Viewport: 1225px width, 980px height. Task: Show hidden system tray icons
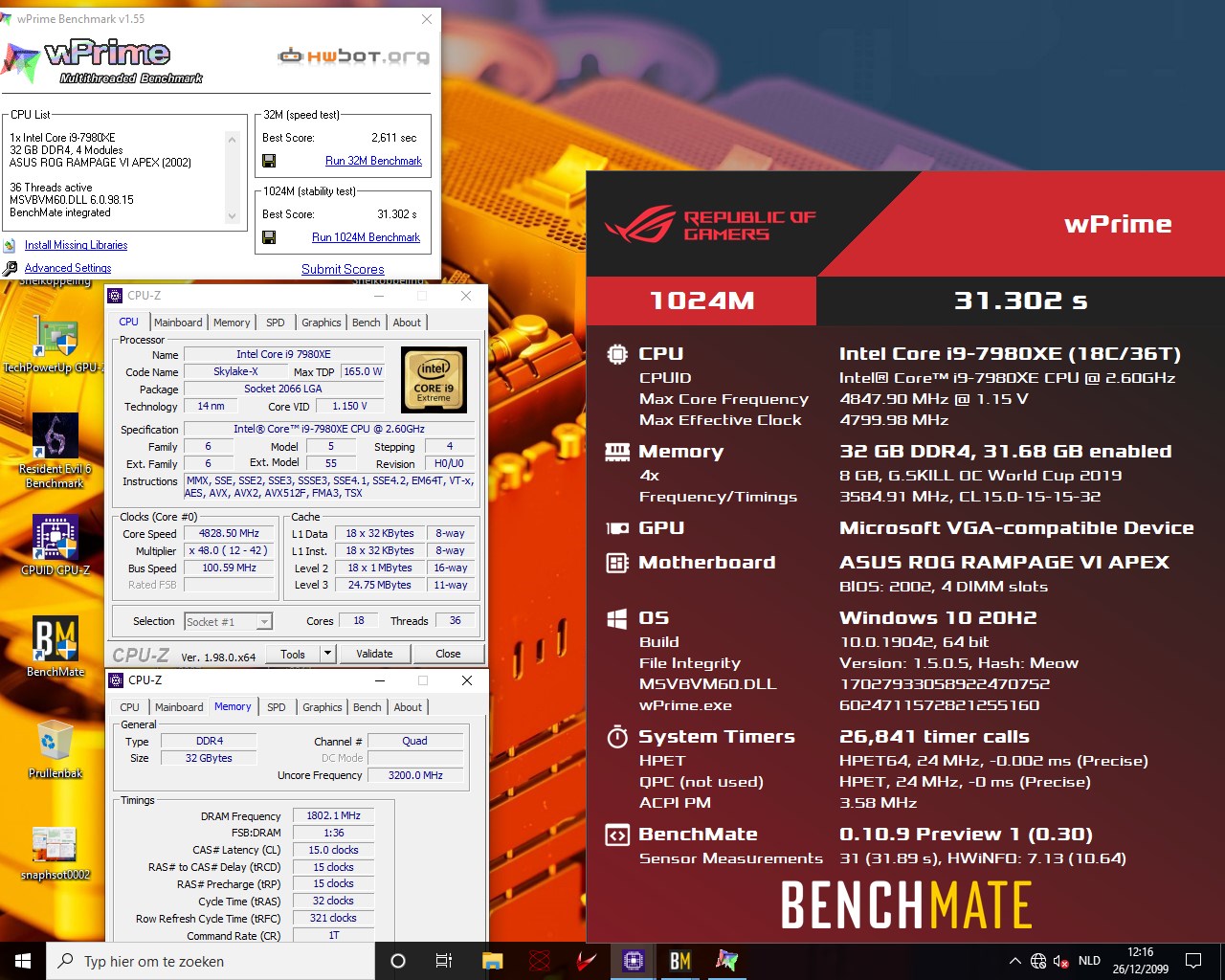(1014, 961)
